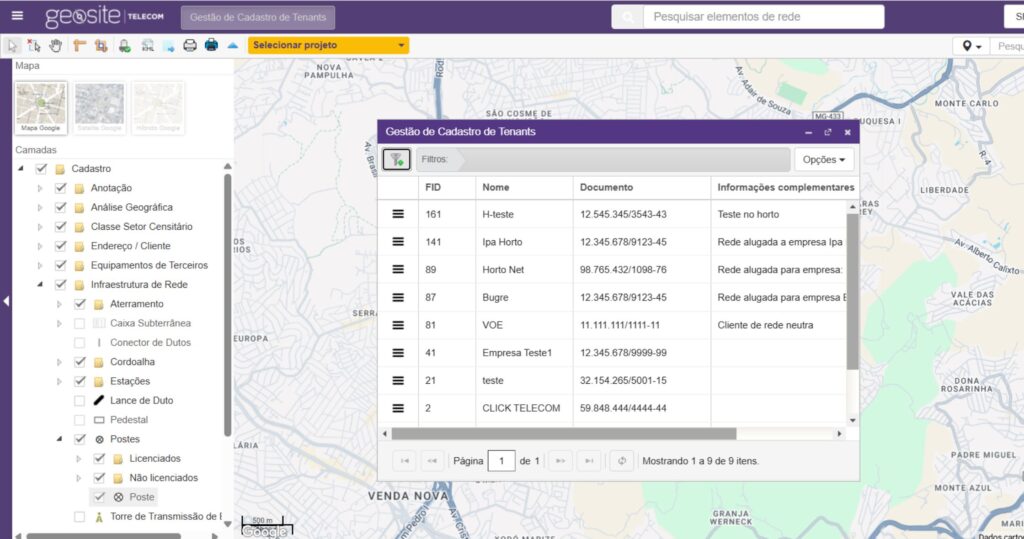Select the Mapa Google basemap thumbnail
Image resolution: width=1024 pixels, height=539 pixels.
coord(42,108)
